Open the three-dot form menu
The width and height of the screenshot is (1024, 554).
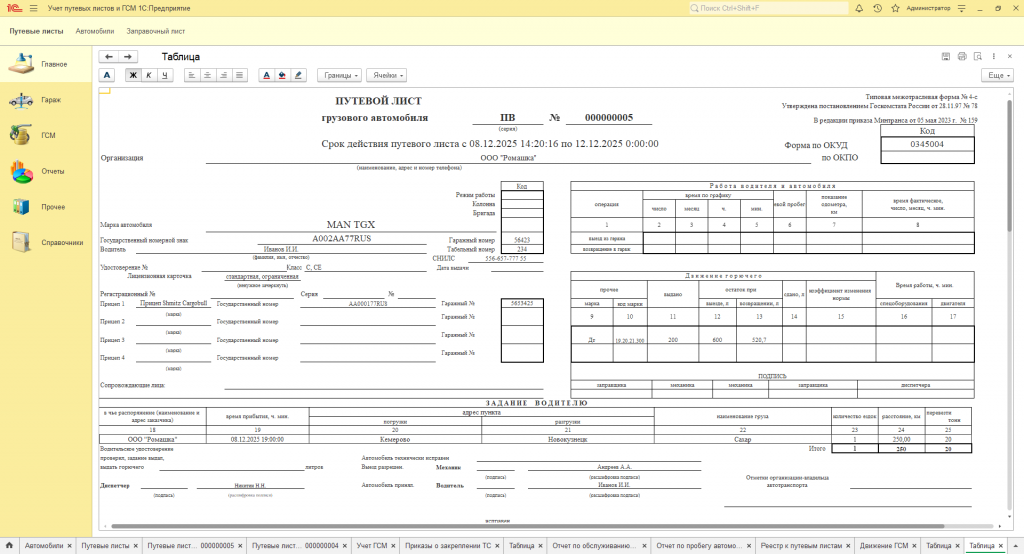click(x=994, y=57)
